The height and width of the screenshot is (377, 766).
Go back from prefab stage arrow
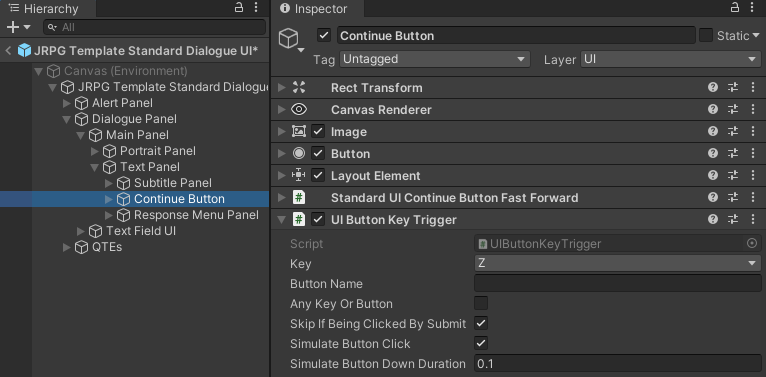[x=8, y=50]
